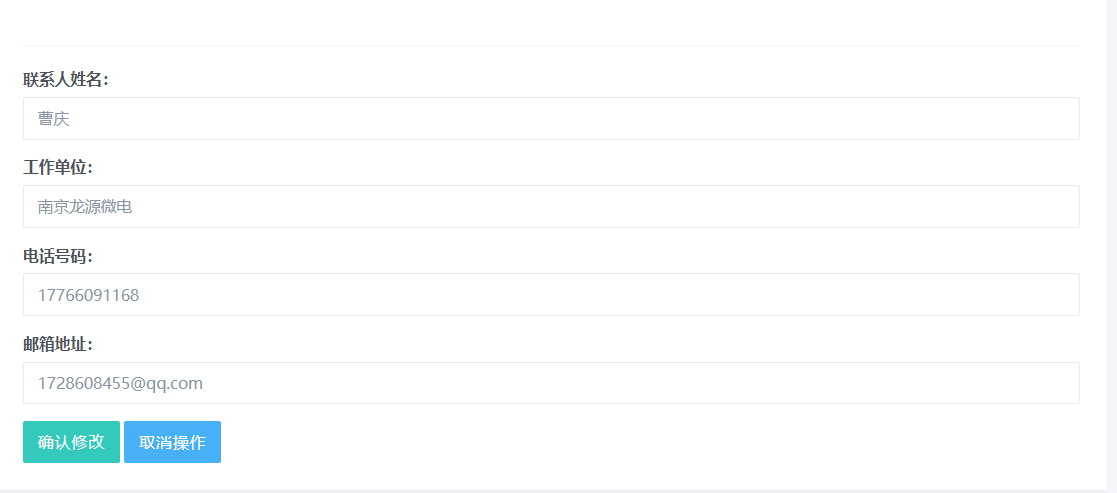Click the empty right end of the email field

(x=997, y=383)
